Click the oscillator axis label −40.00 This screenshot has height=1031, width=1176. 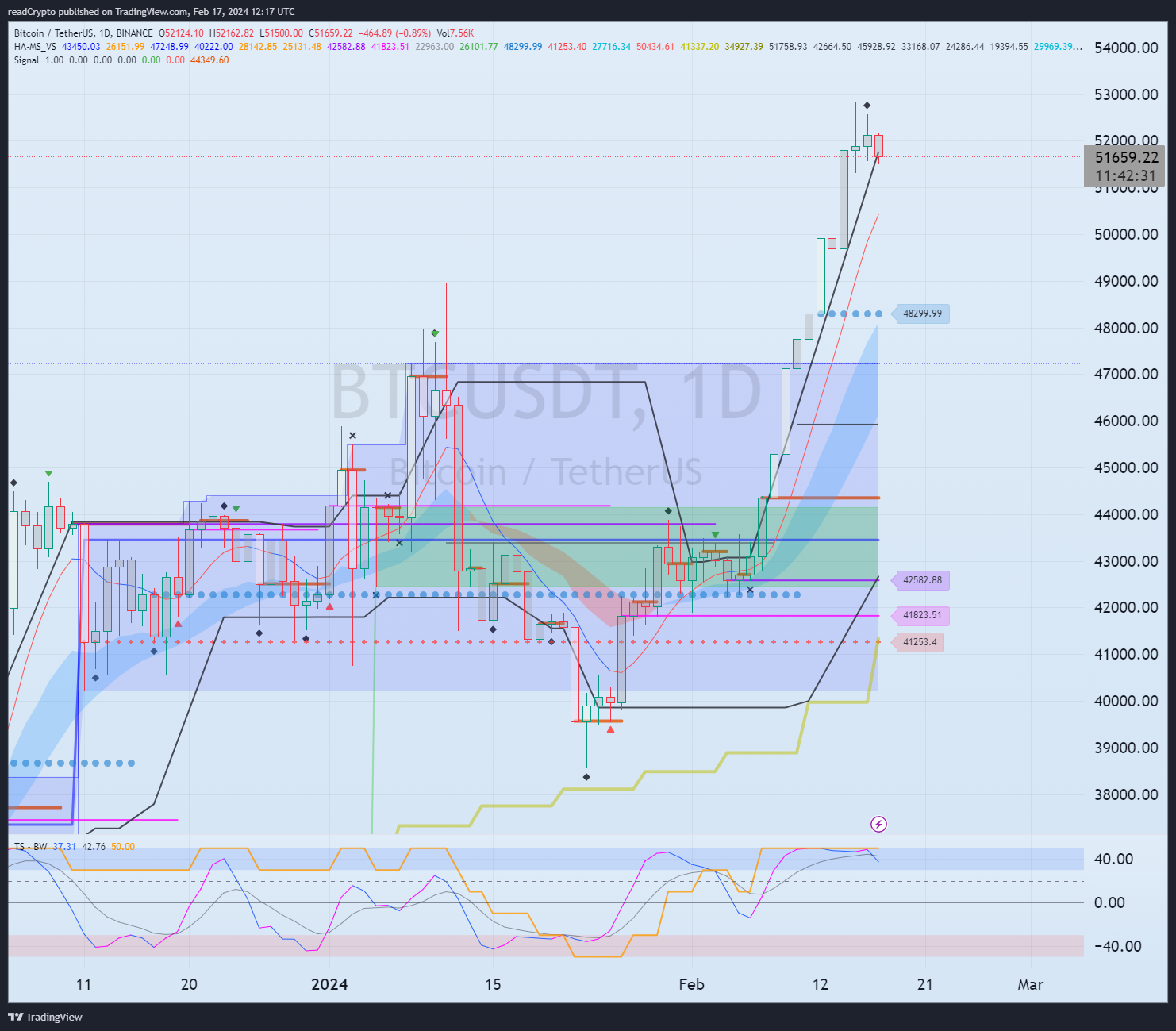click(1117, 946)
